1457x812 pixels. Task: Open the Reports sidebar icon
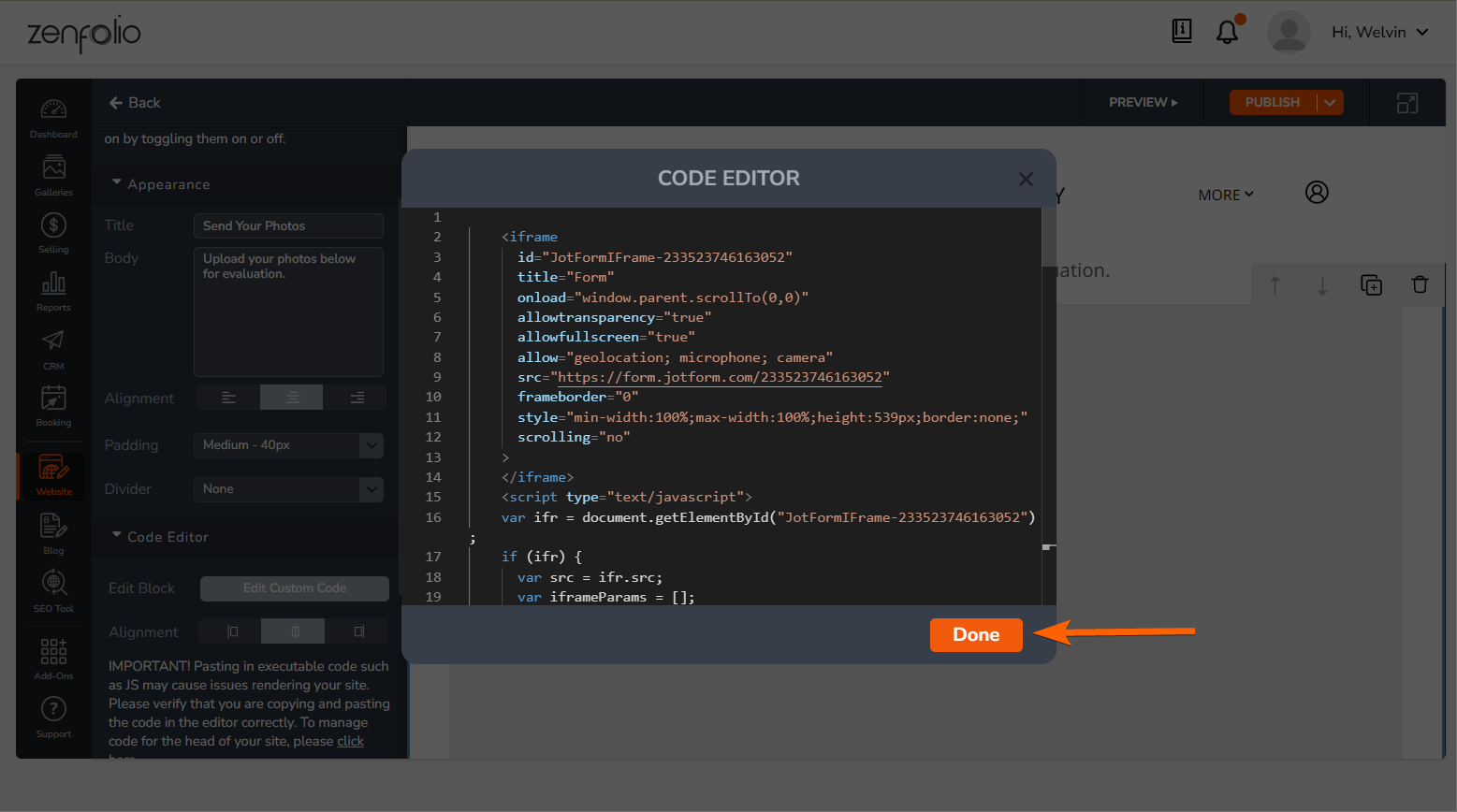pyautogui.click(x=53, y=291)
